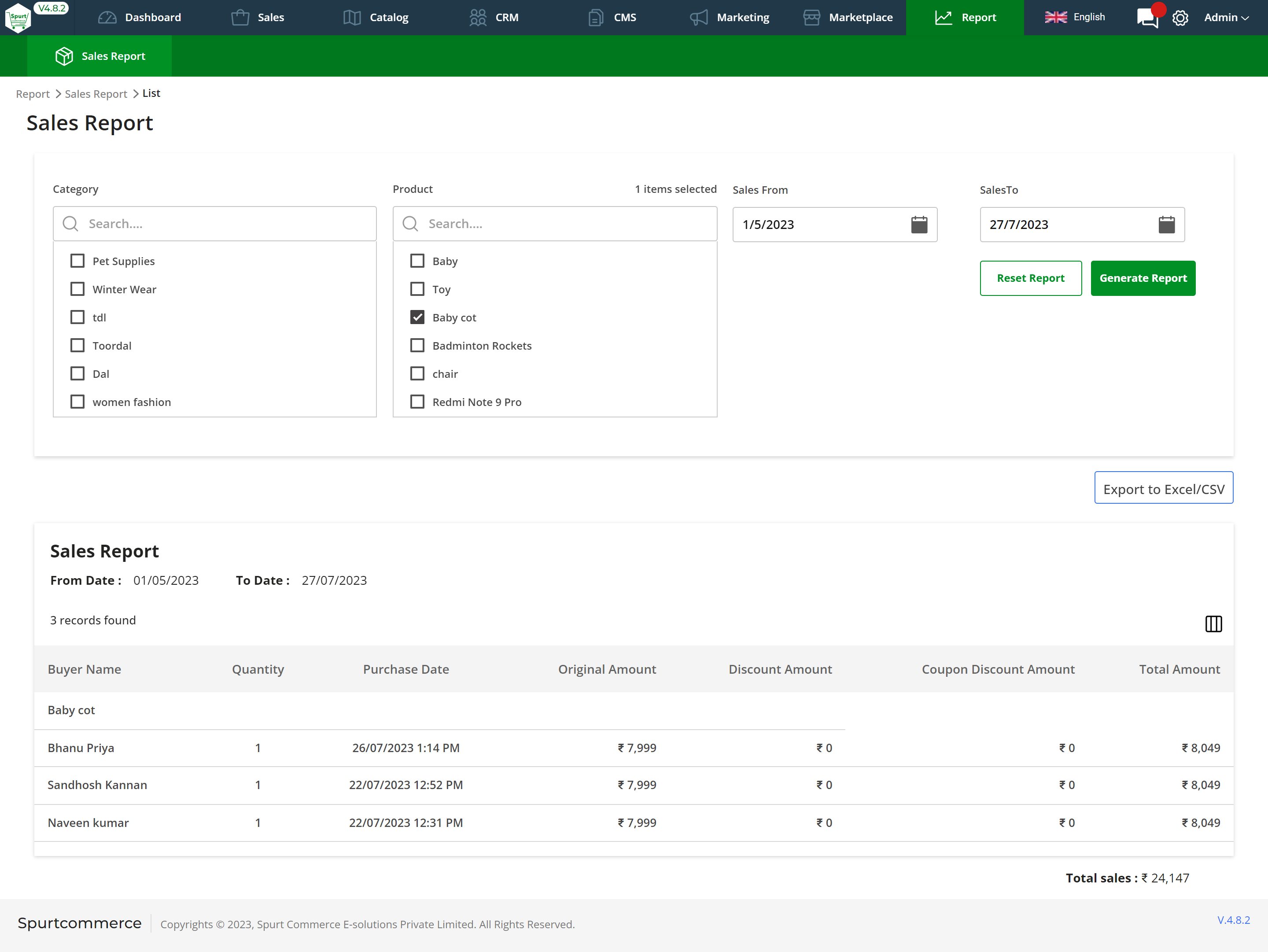Viewport: 1268px width, 952px height.
Task: Uncheck the Baby cot product
Action: (417, 317)
